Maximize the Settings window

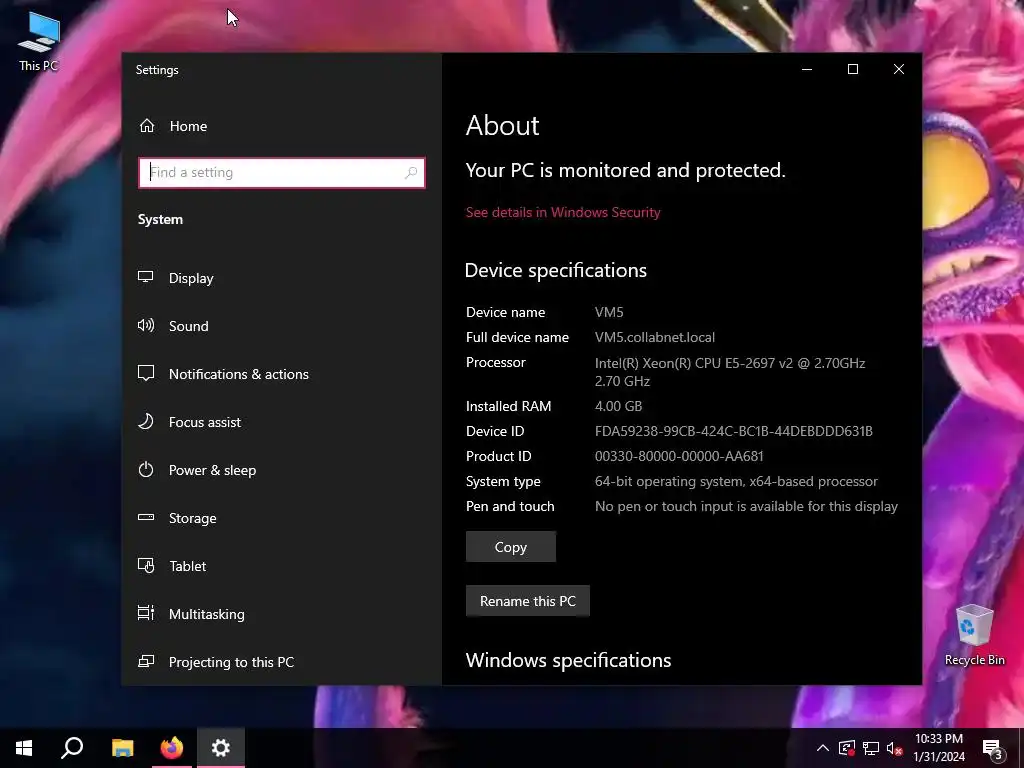coord(853,69)
